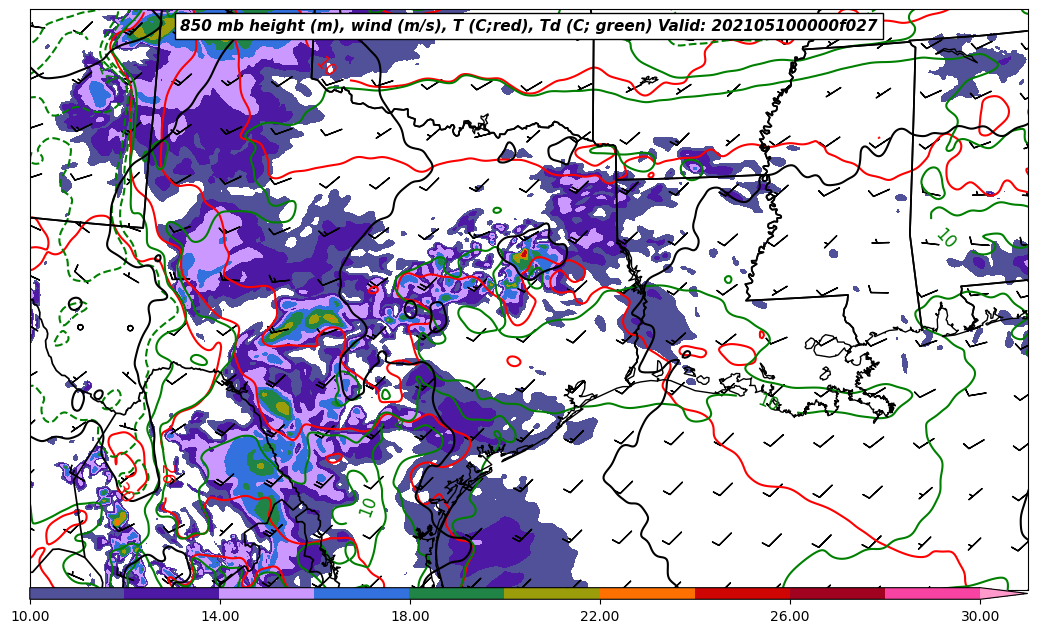Viewport: 1037px width, 633px height.
Task: Click the dark purple 12–14 colorbar segment
Action: [x=172, y=593]
